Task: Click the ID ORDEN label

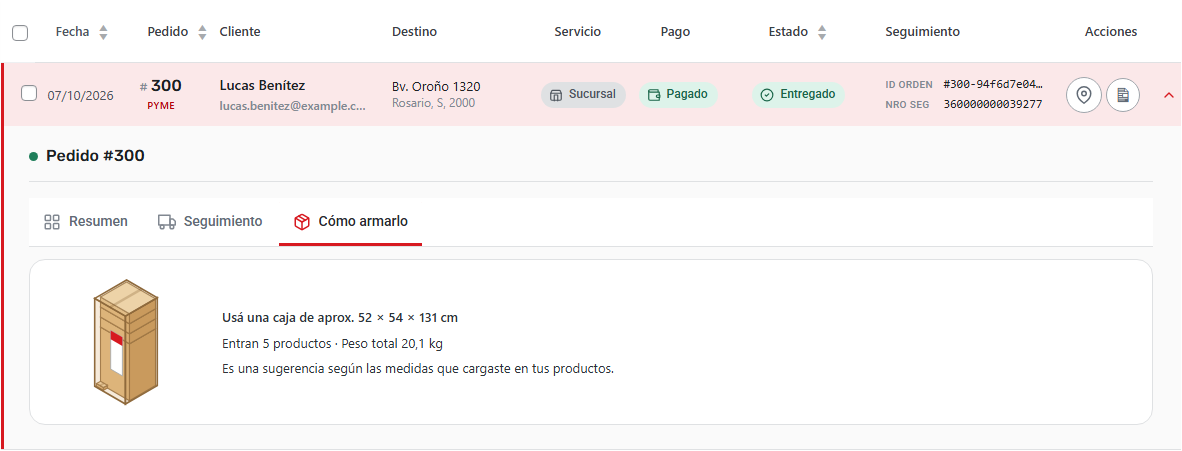Action: pos(909,84)
